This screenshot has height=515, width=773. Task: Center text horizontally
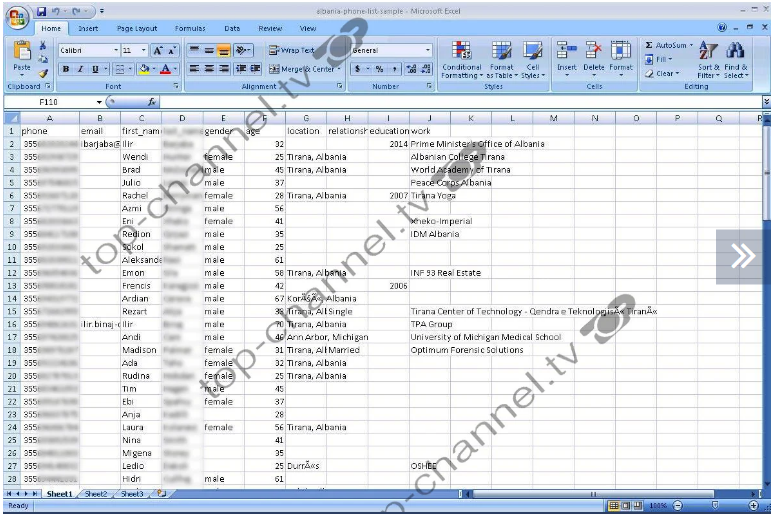pyautogui.click(x=209, y=69)
